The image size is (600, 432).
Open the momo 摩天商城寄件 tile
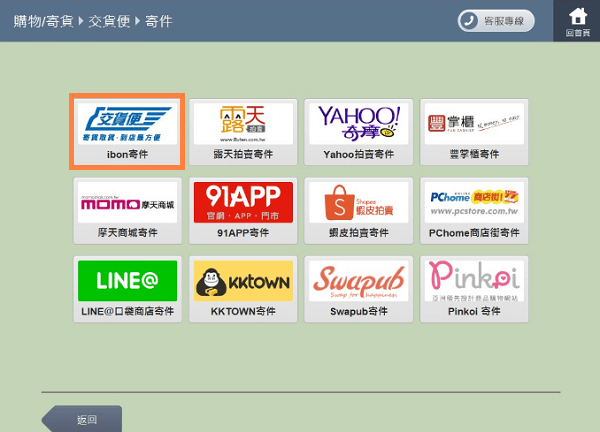(x=127, y=210)
